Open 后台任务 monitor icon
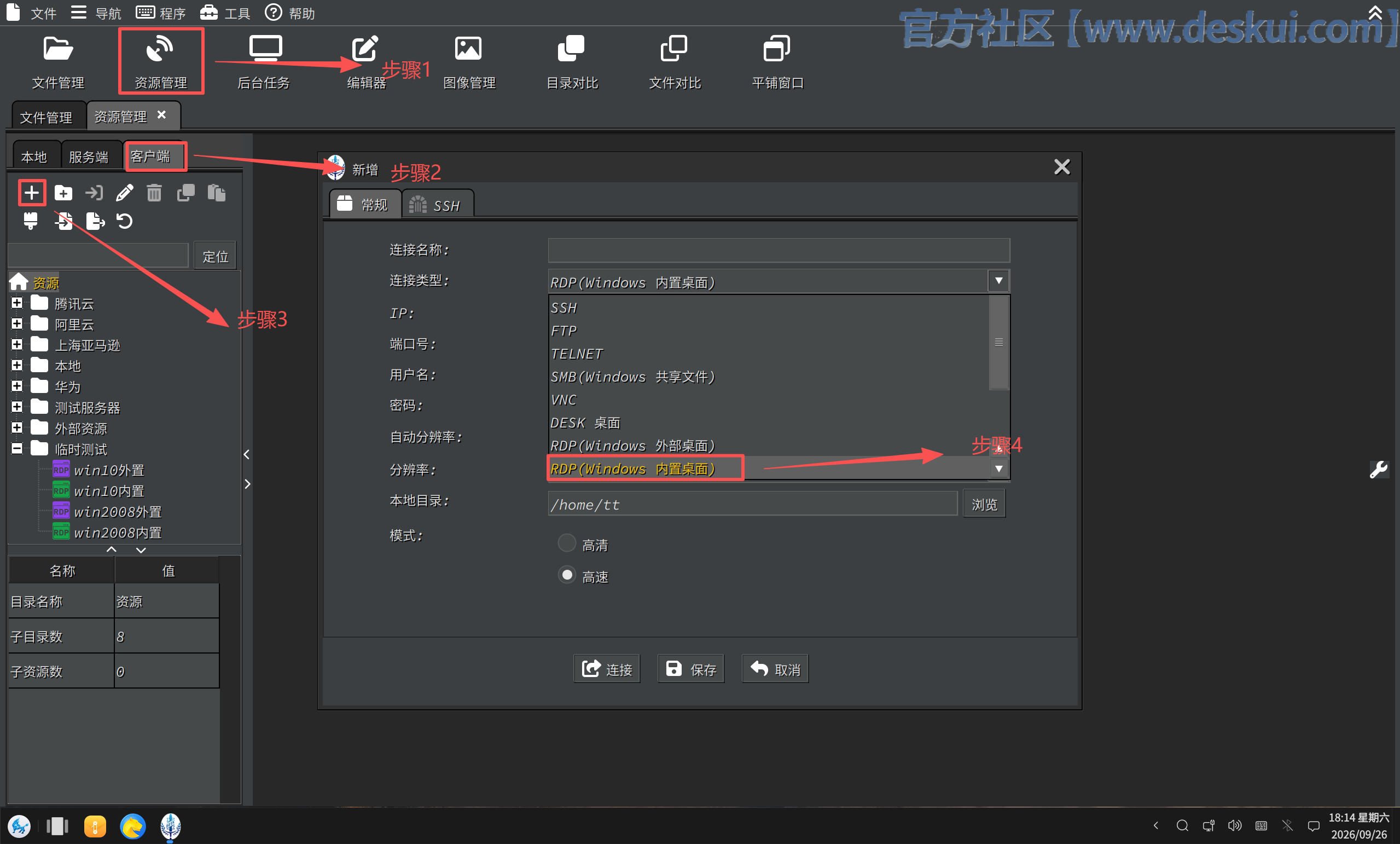This screenshot has height=844, width=1400. coord(264,62)
